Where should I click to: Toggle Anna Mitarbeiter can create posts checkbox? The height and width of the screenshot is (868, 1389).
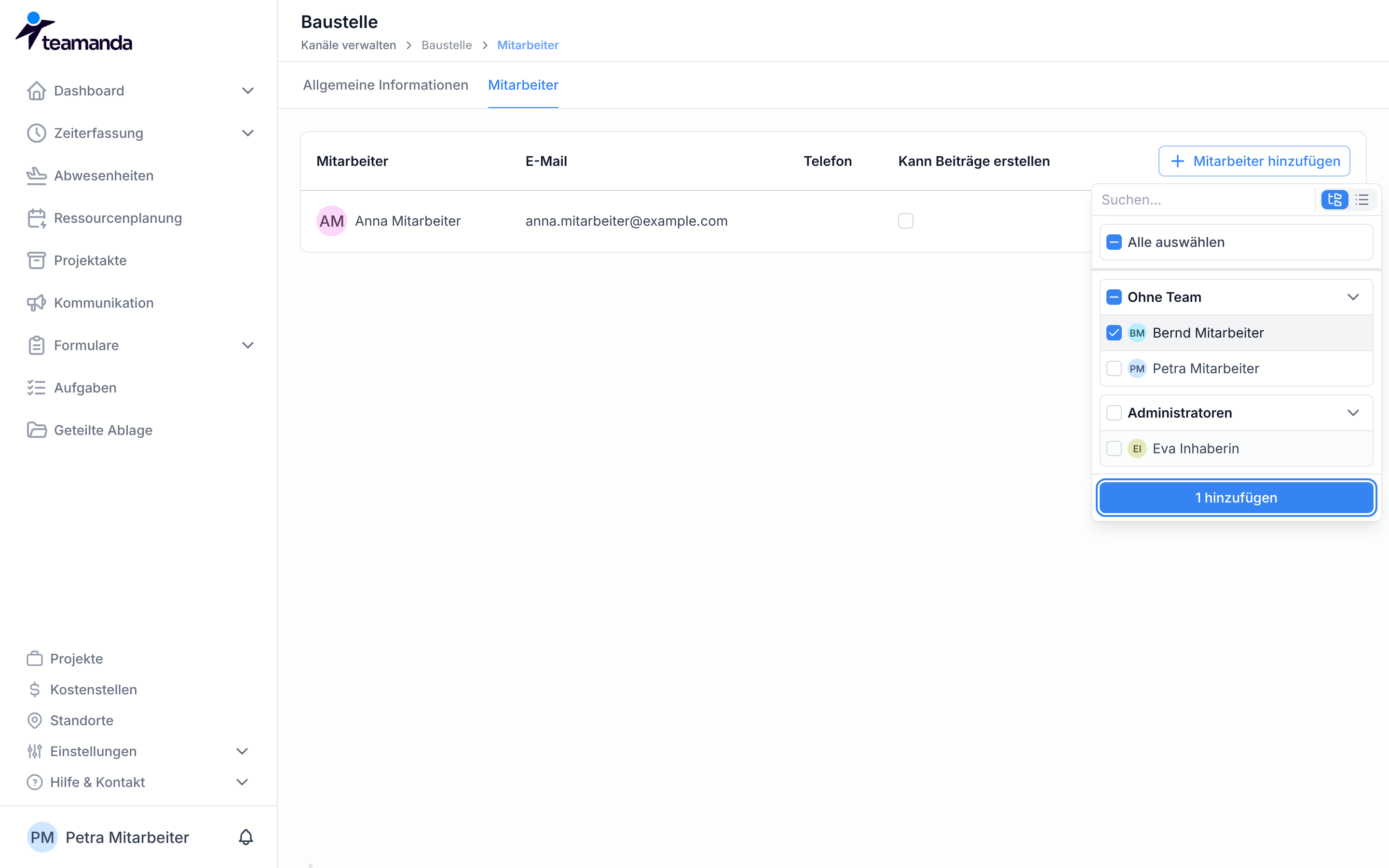coord(906,221)
